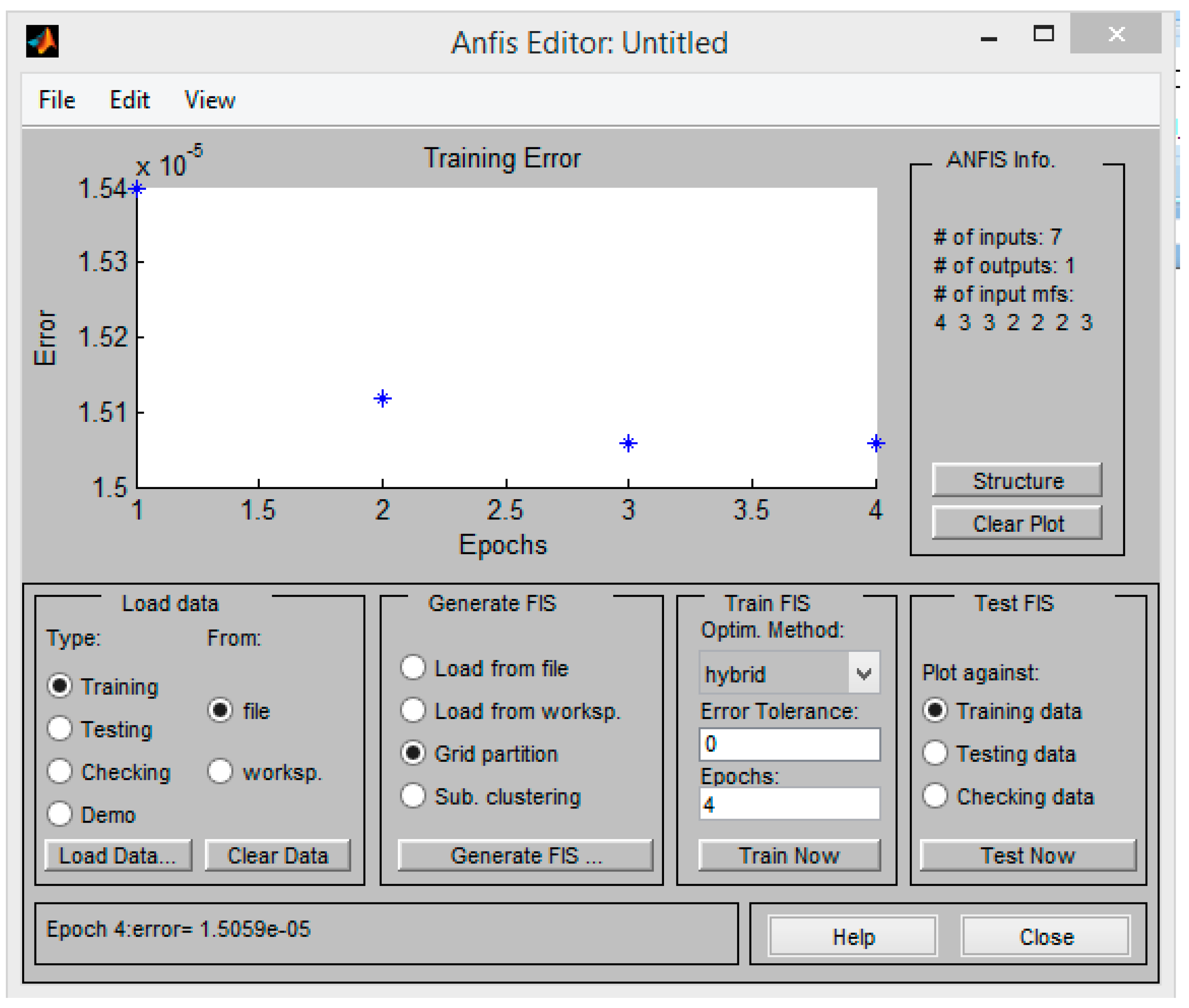This screenshot has width=1189, height=1008.
Task: Open the Edit menu
Action: coord(129,100)
